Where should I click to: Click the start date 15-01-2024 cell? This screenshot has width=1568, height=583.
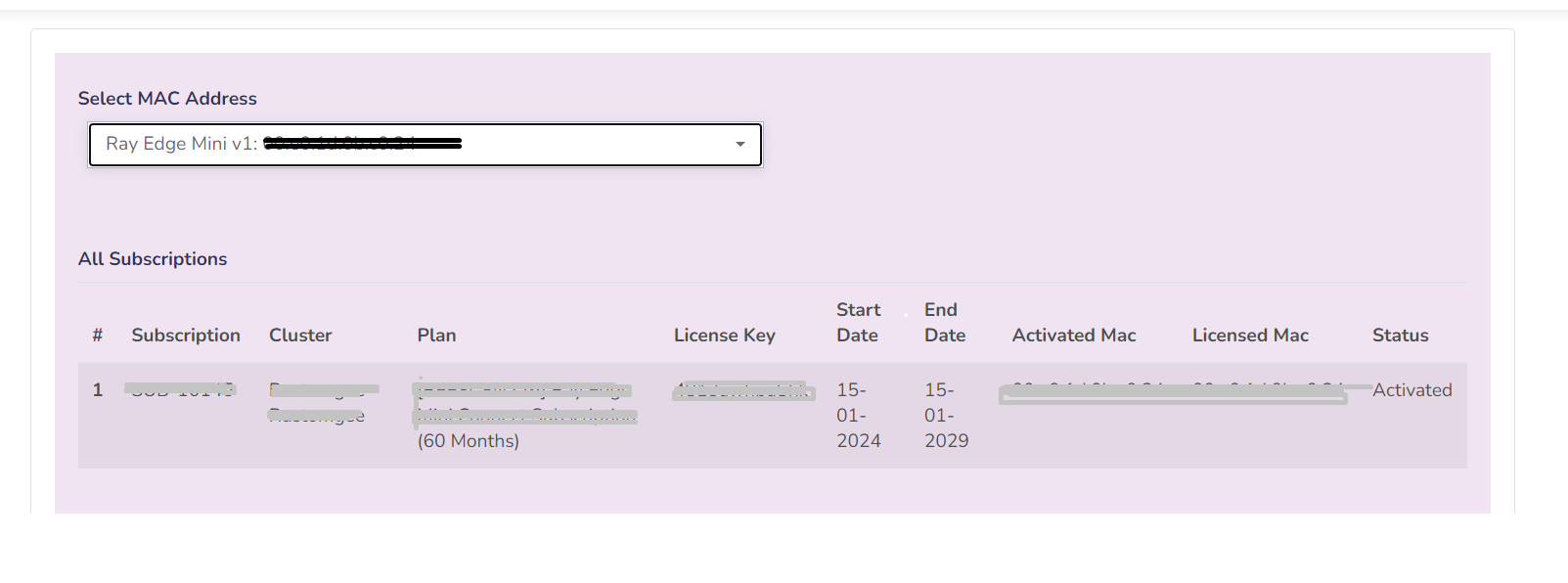[x=858, y=416]
